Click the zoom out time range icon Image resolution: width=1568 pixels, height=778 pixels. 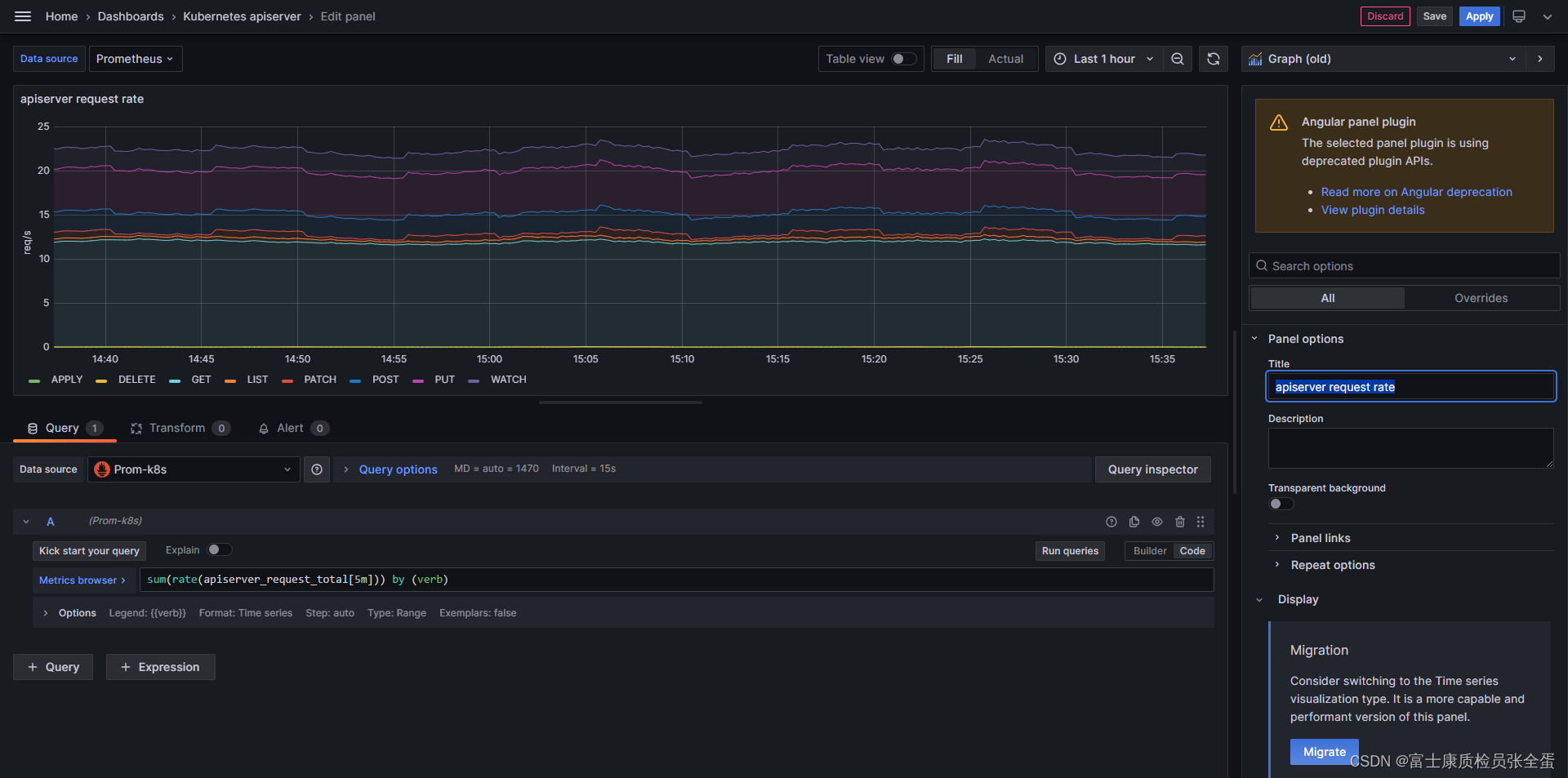pyautogui.click(x=1178, y=59)
